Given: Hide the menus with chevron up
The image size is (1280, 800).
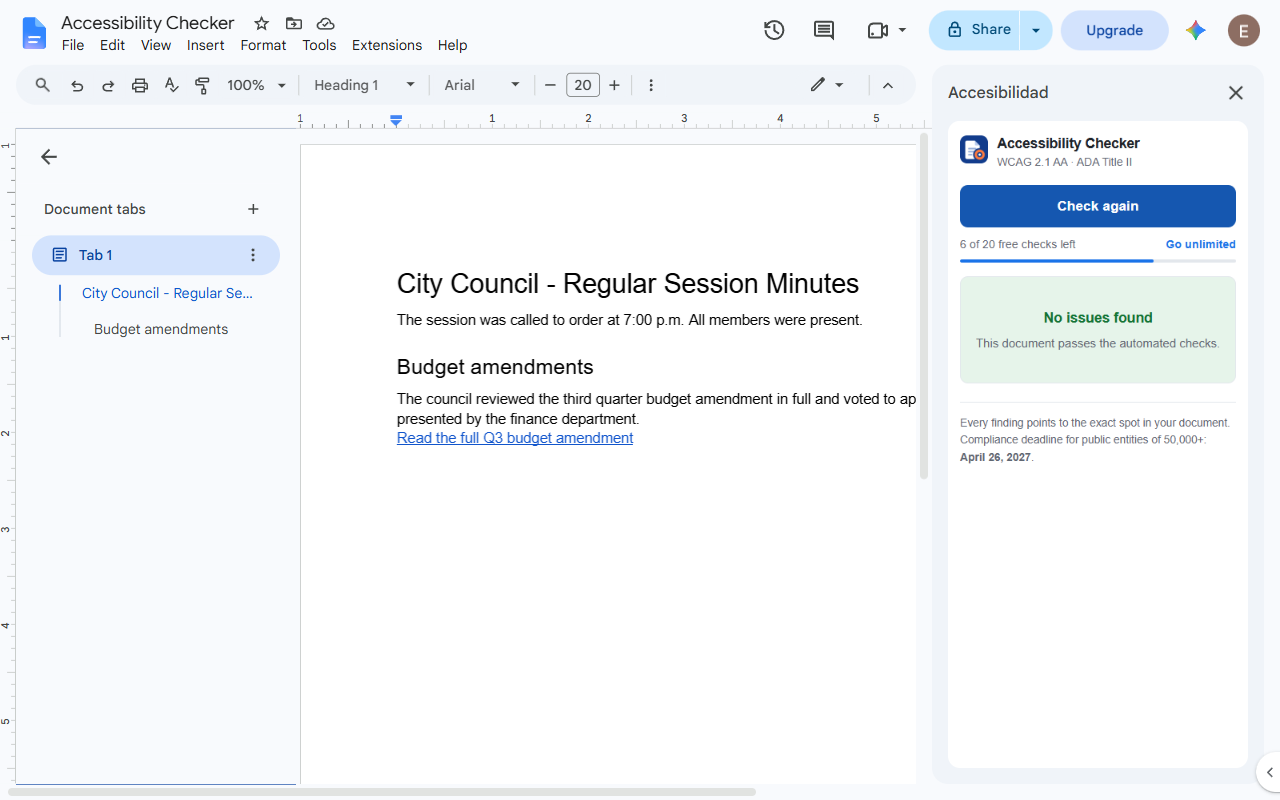Looking at the screenshot, I should click(888, 85).
